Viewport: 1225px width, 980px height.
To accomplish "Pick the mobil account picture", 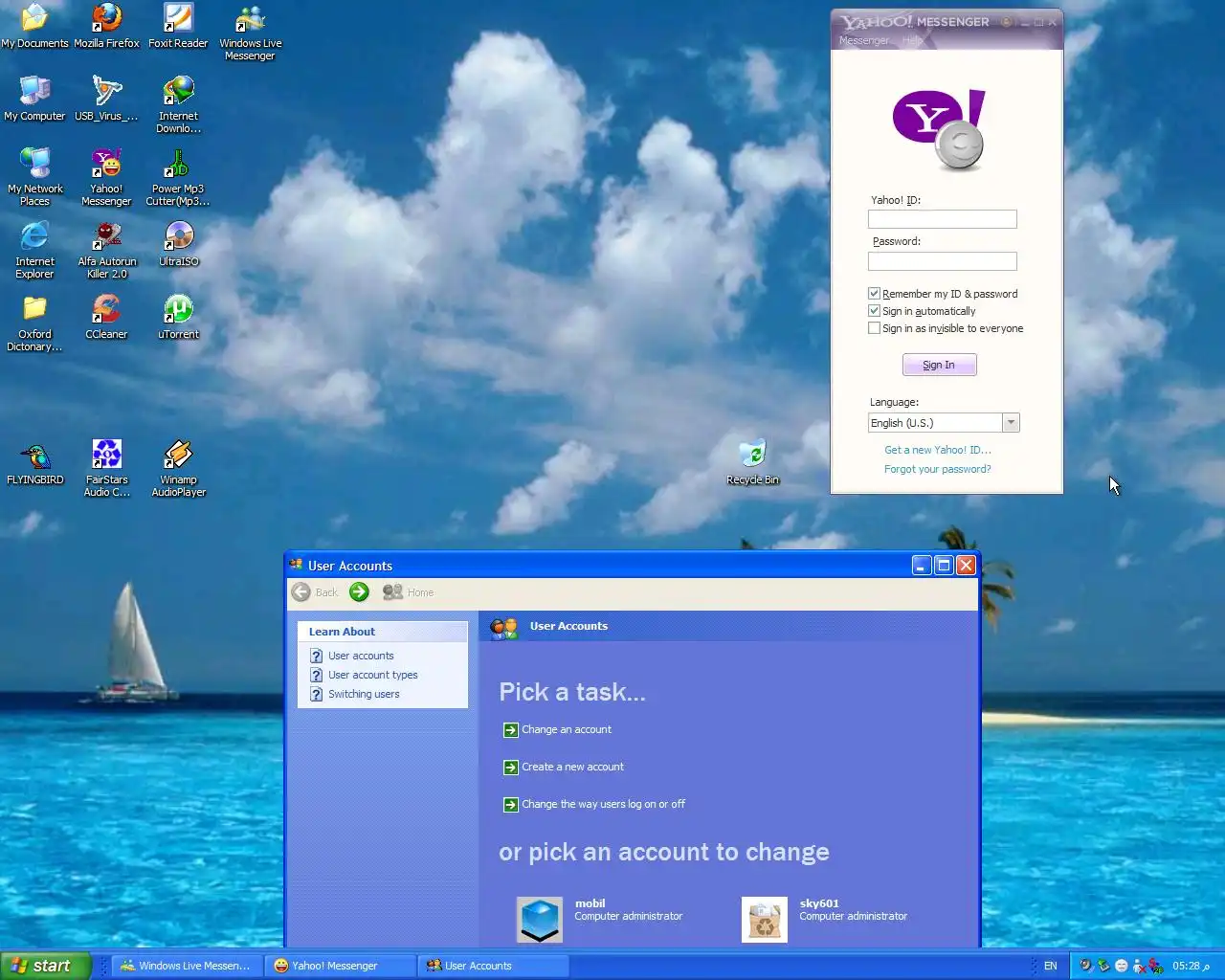I will [x=539, y=920].
